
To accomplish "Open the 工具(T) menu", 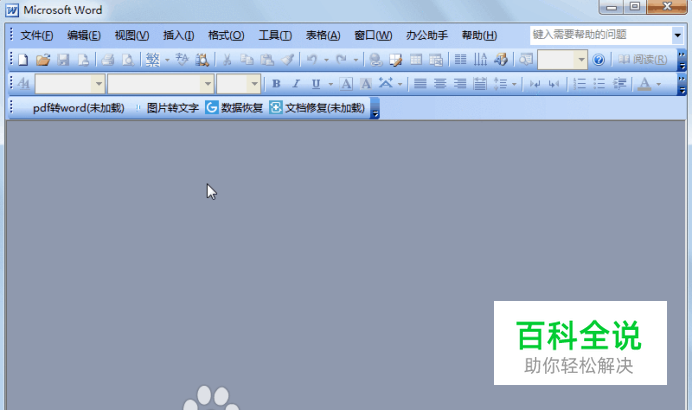I will [275, 35].
